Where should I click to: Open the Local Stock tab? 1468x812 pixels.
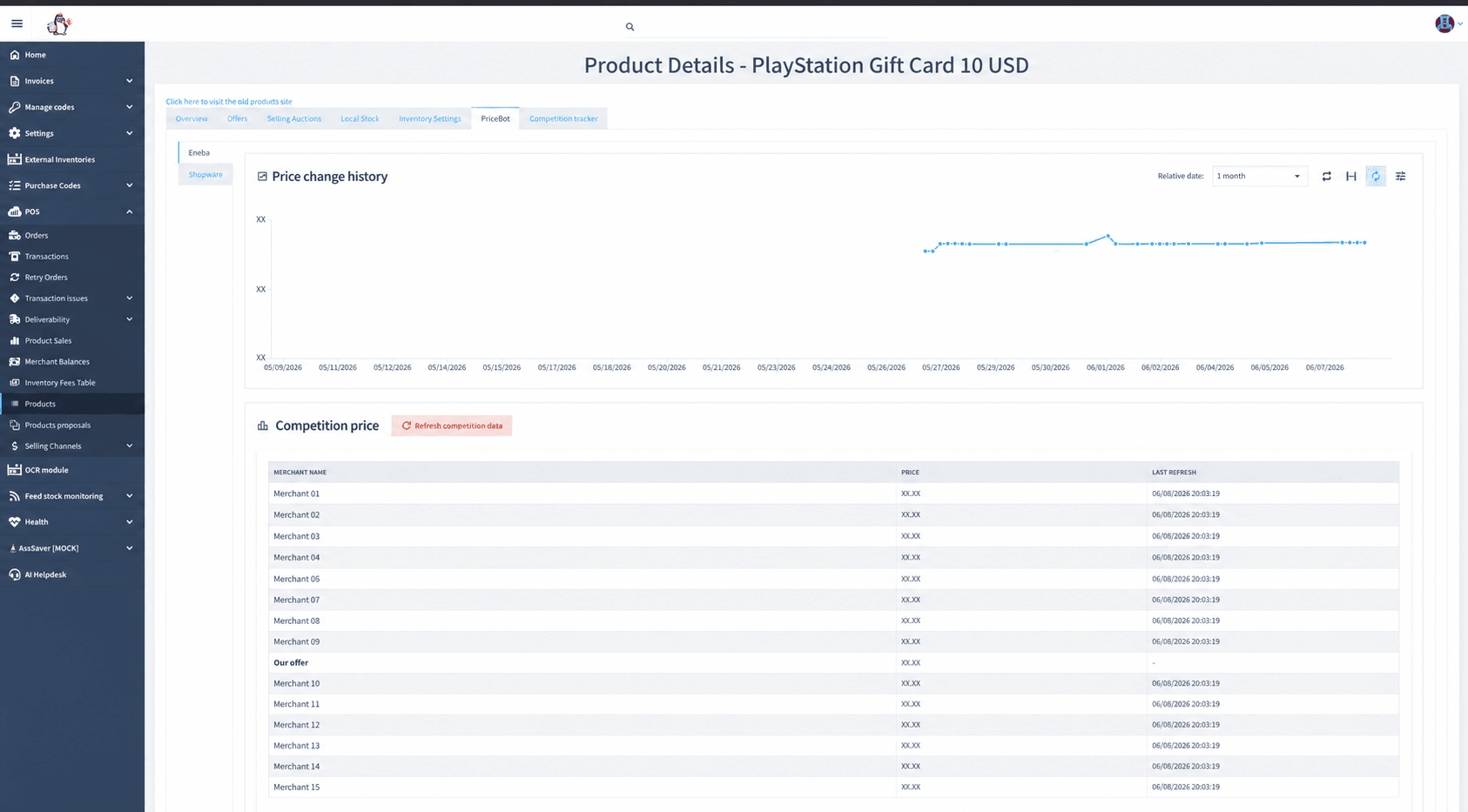[360, 118]
